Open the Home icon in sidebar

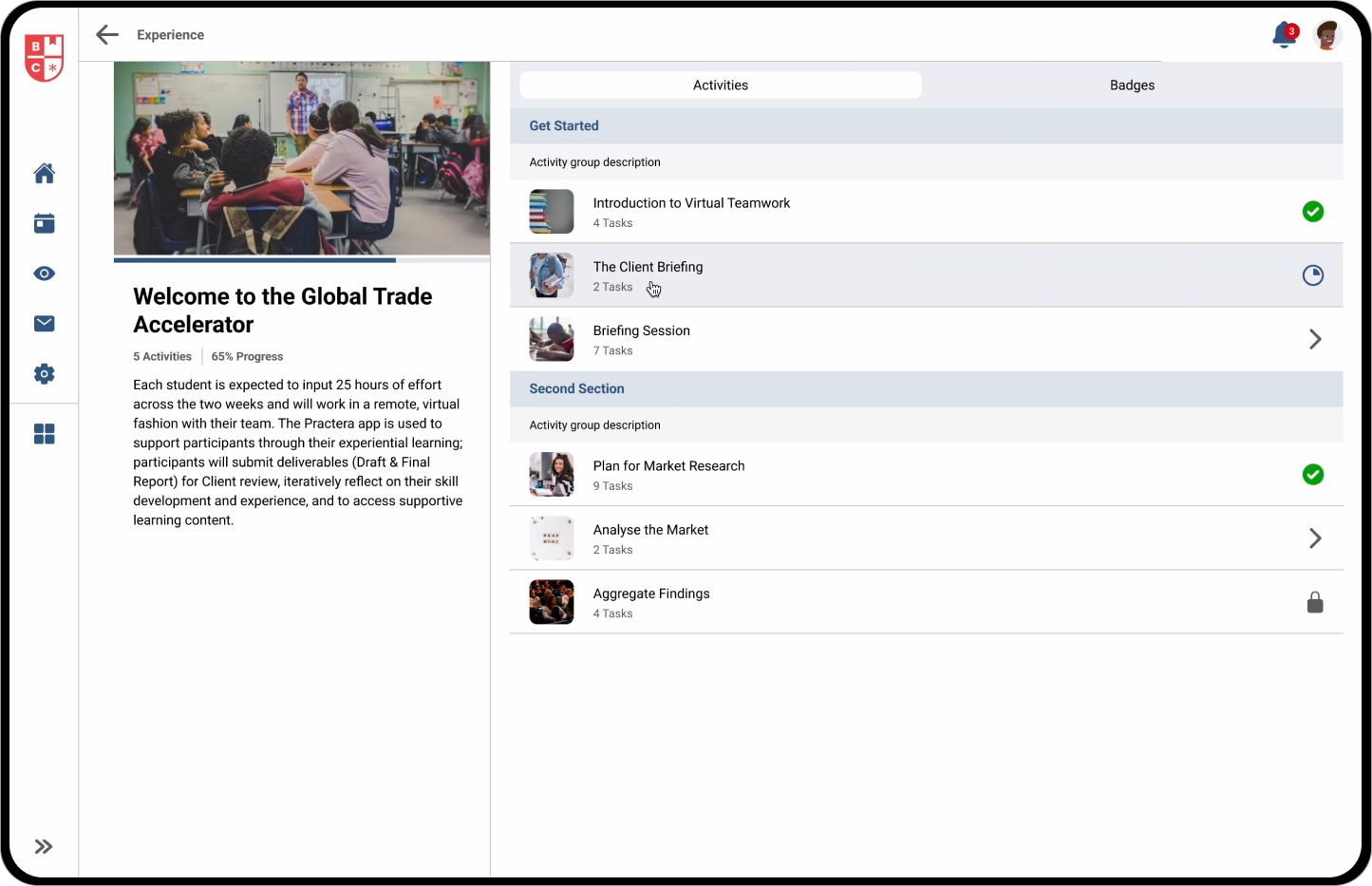coord(44,173)
